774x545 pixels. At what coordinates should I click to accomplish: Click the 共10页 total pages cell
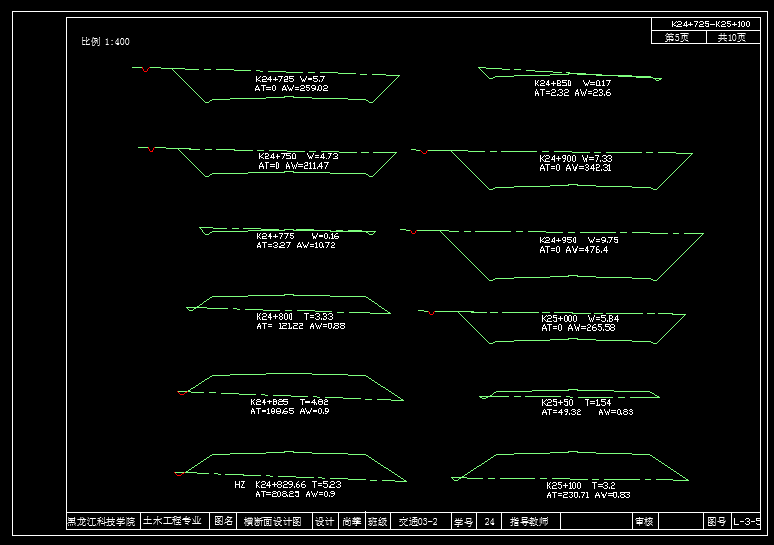731,37
